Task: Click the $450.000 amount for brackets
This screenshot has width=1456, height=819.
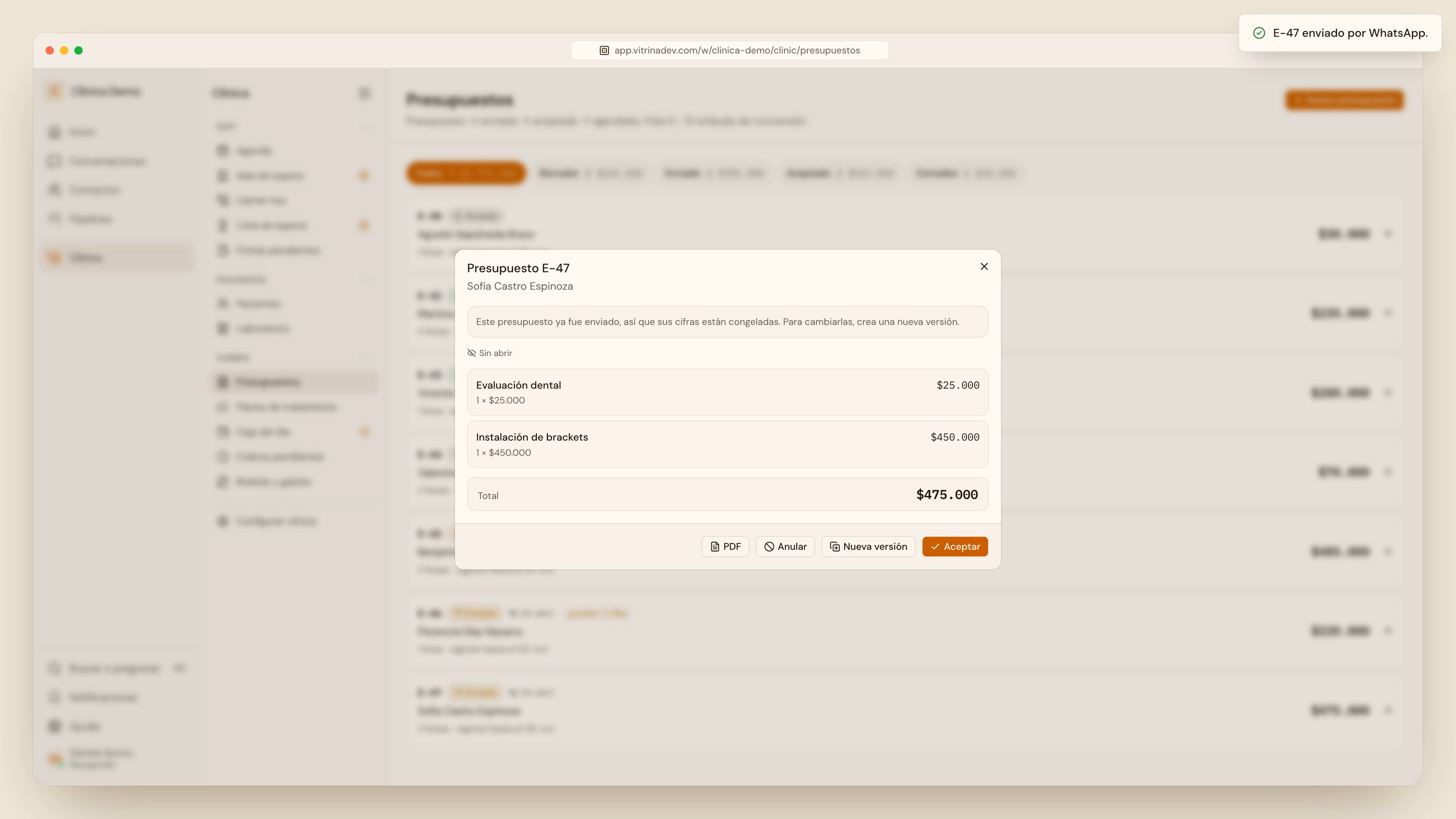Action: [955, 437]
